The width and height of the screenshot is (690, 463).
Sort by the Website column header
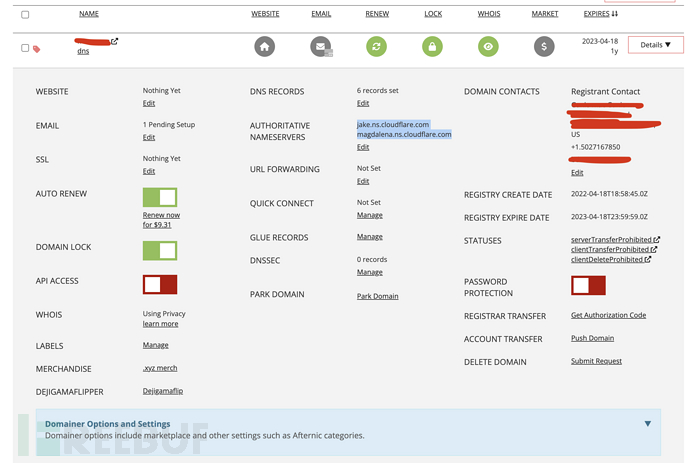click(265, 14)
